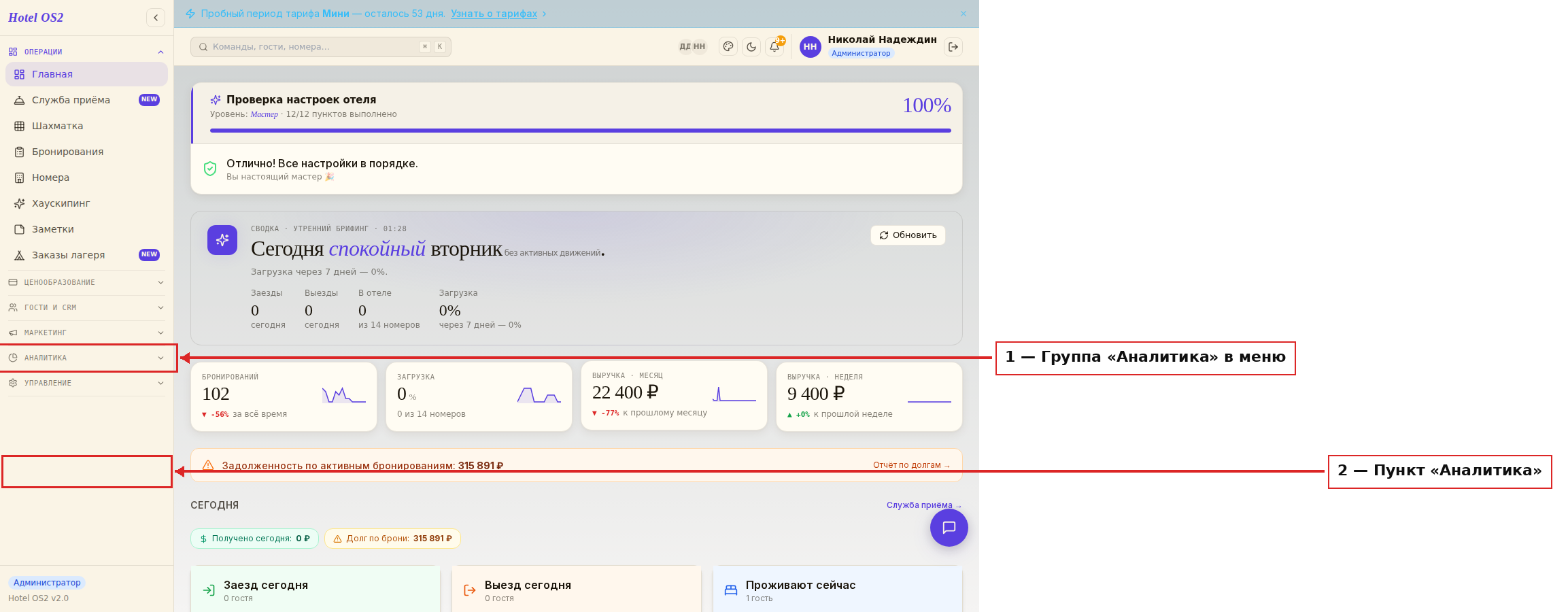Collapse the ОПЕРАЦИИ menu group
This screenshot has width=1568, height=612.
point(86,52)
